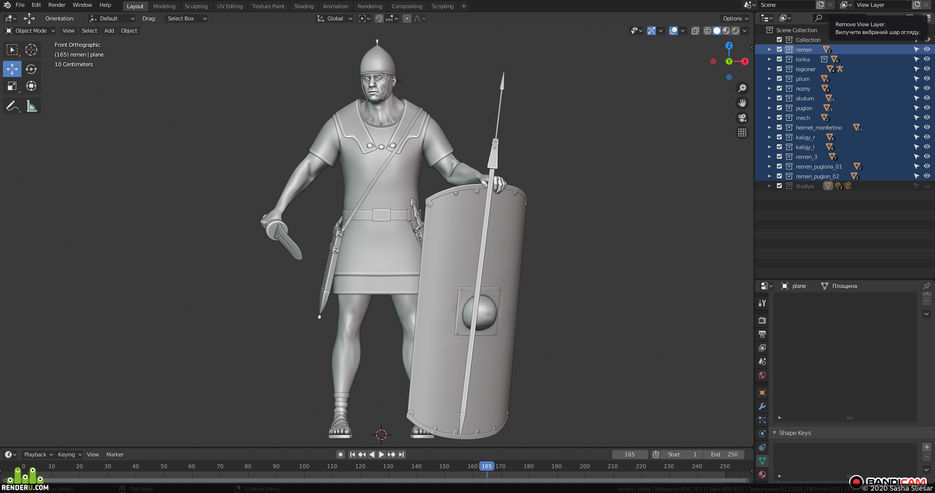Open the Physics properties tab
This screenshot has height=493, width=935.
(762, 434)
